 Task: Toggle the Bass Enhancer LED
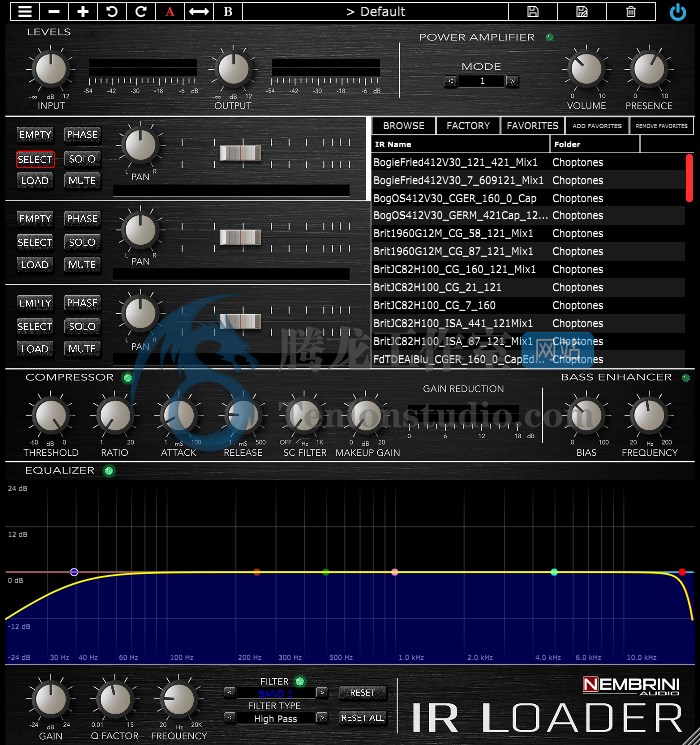point(686,378)
